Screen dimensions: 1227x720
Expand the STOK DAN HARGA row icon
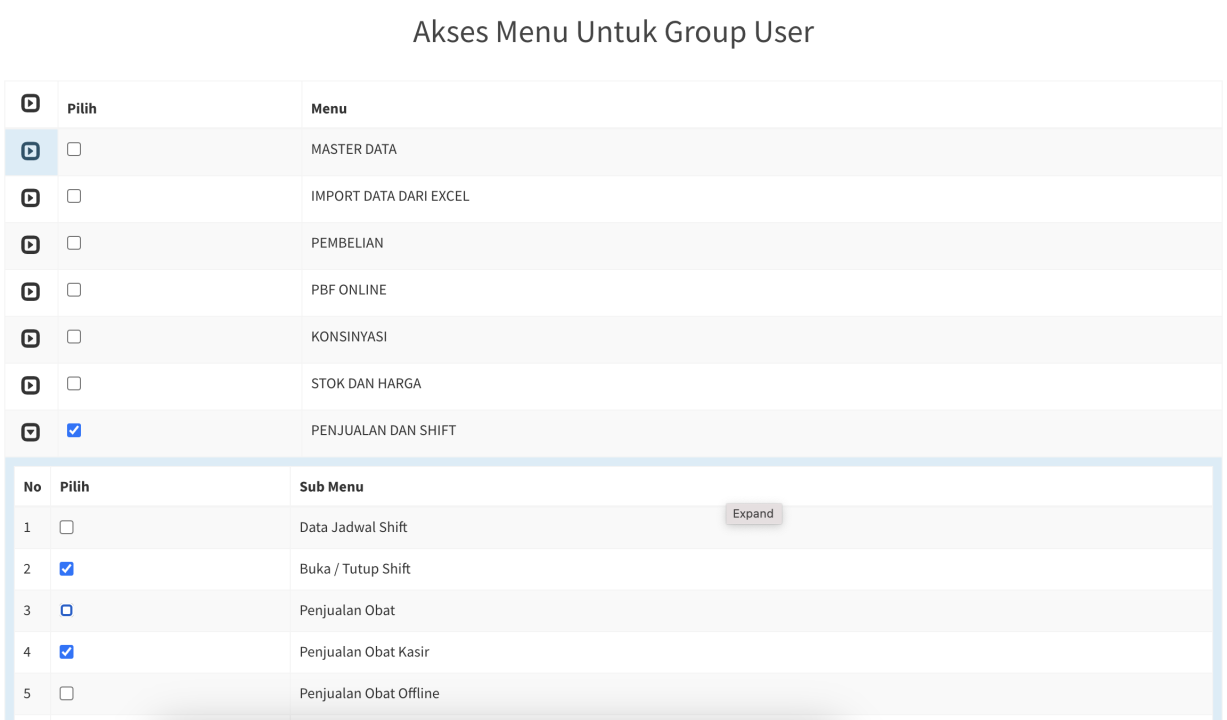pos(31,385)
